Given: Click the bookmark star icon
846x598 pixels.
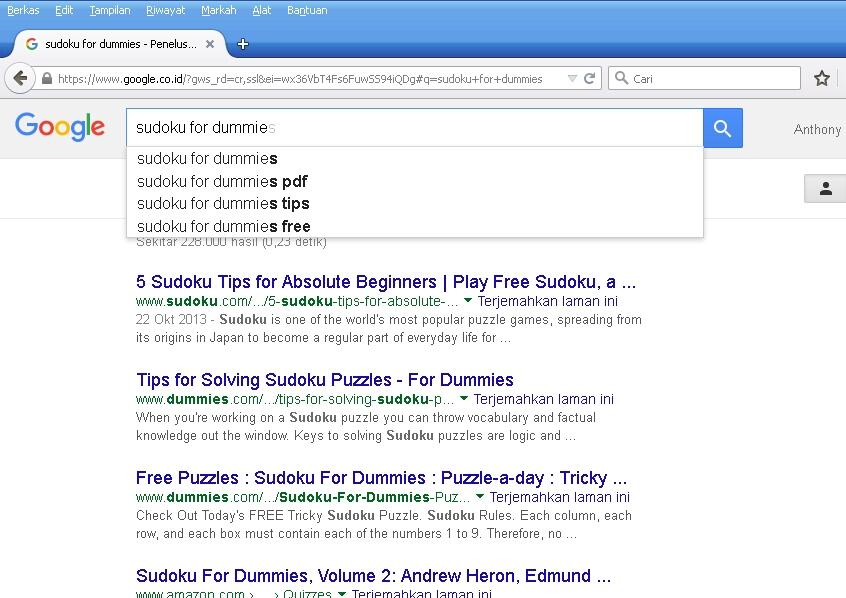Looking at the screenshot, I should click(822, 79).
